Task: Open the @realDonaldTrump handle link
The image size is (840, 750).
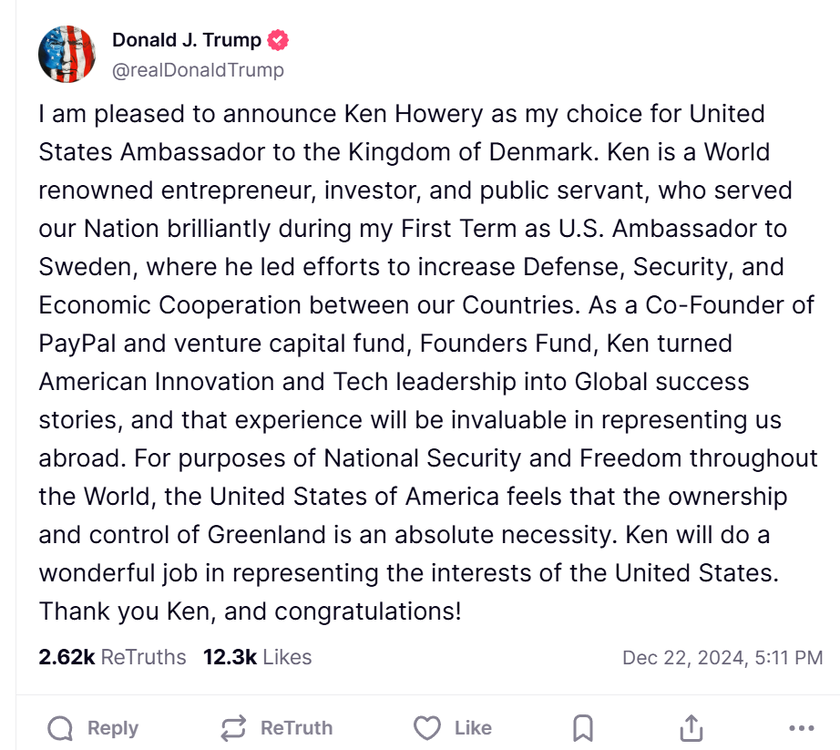Action: pos(198,70)
